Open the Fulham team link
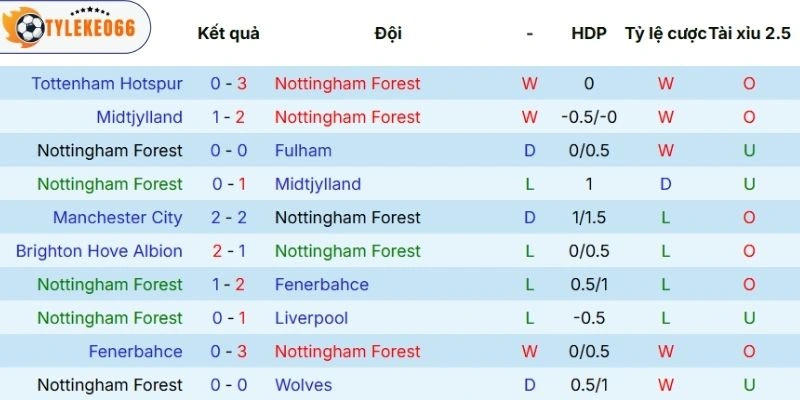Screen dimensions: 800x400 pyautogui.click(x=303, y=151)
